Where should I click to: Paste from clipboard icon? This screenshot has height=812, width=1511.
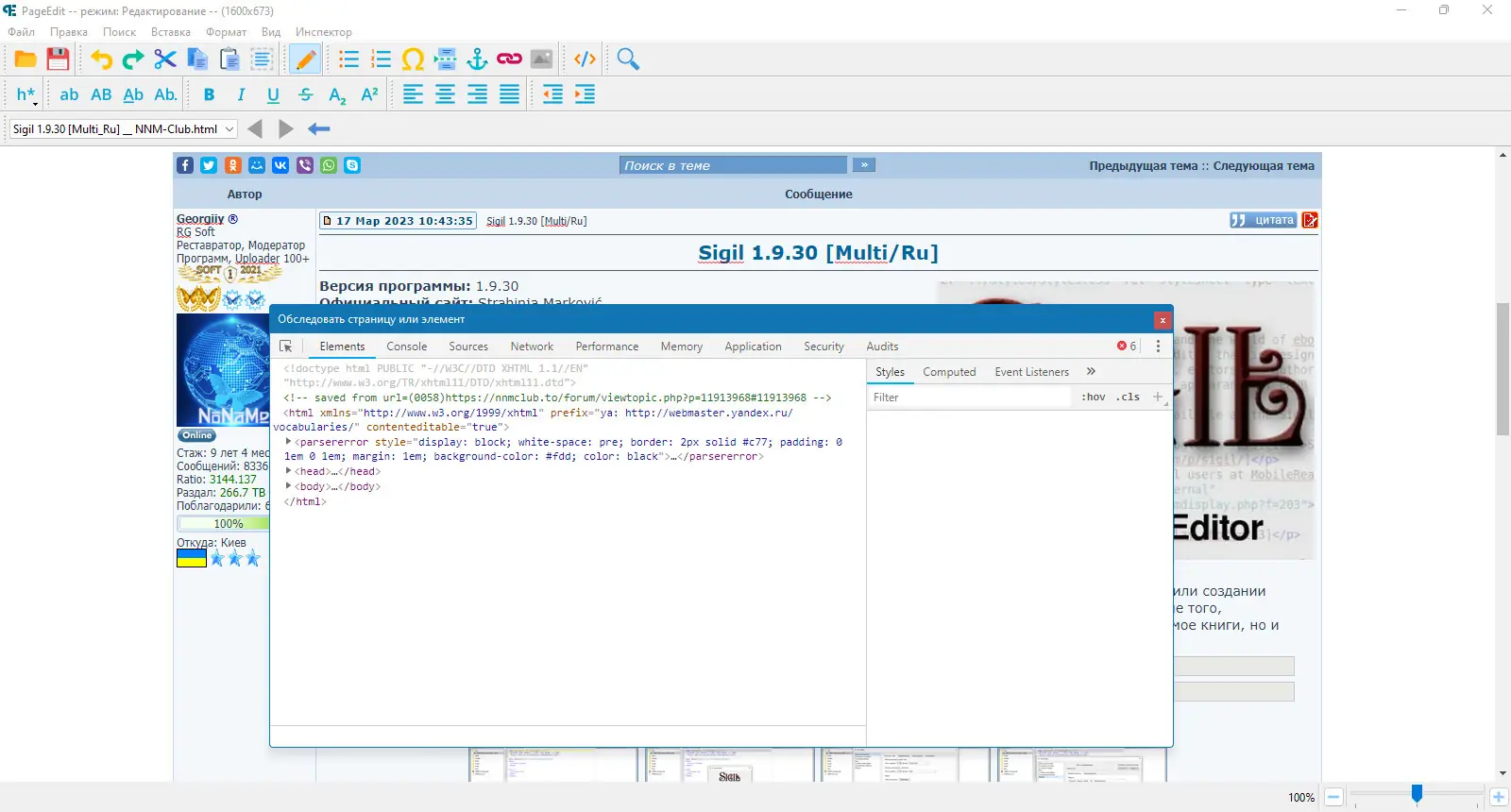click(229, 59)
